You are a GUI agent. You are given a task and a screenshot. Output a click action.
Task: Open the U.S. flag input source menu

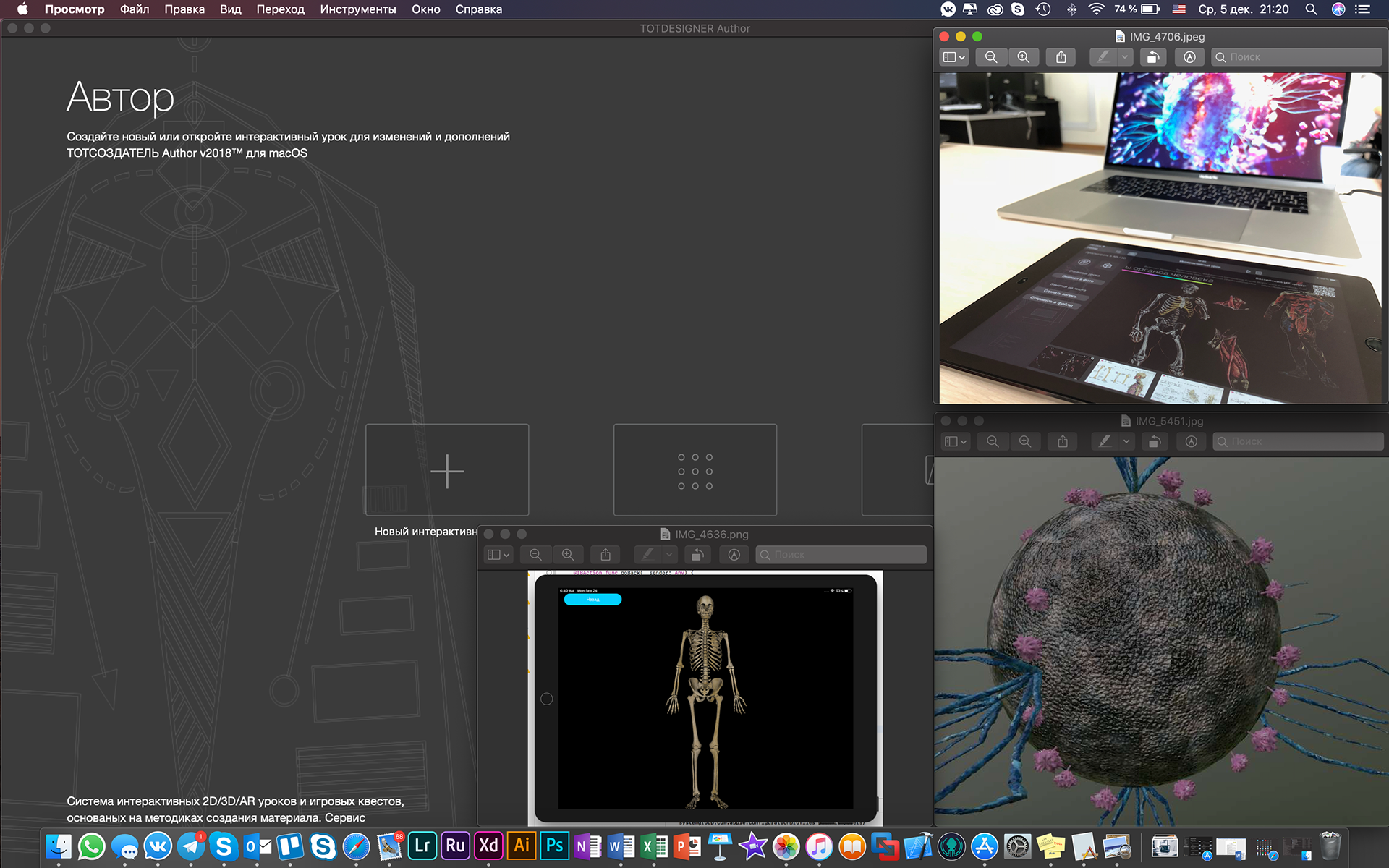pos(1179,9)
